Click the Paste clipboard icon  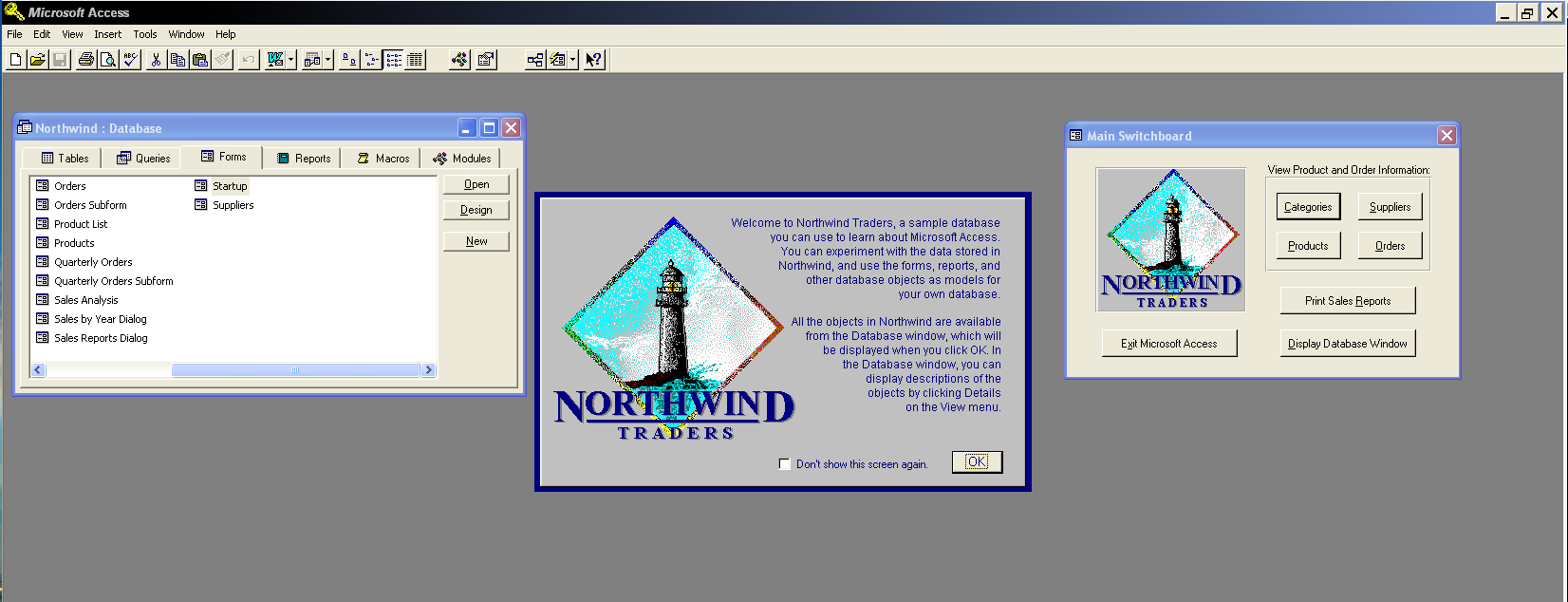199,60
